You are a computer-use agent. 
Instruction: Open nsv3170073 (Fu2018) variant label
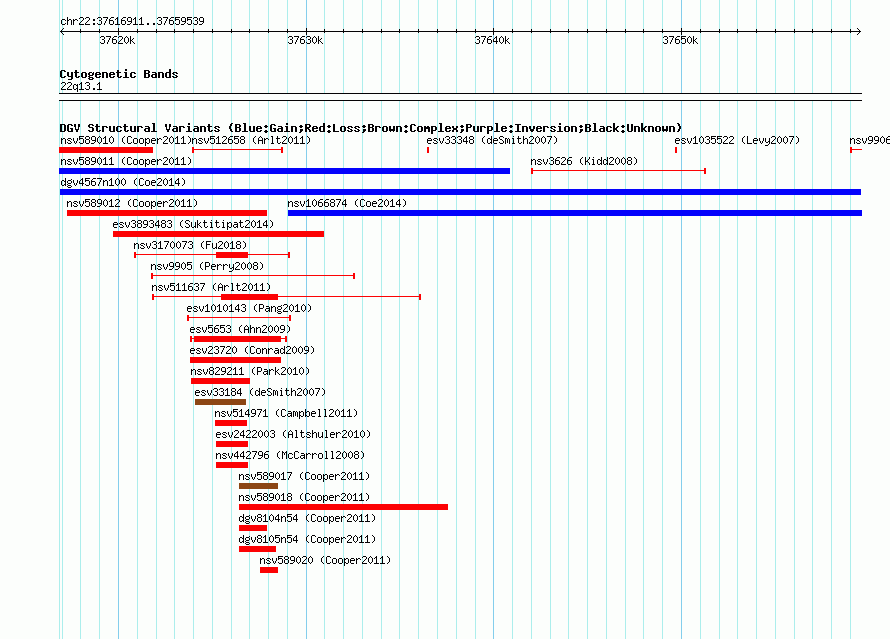(190, 245)
